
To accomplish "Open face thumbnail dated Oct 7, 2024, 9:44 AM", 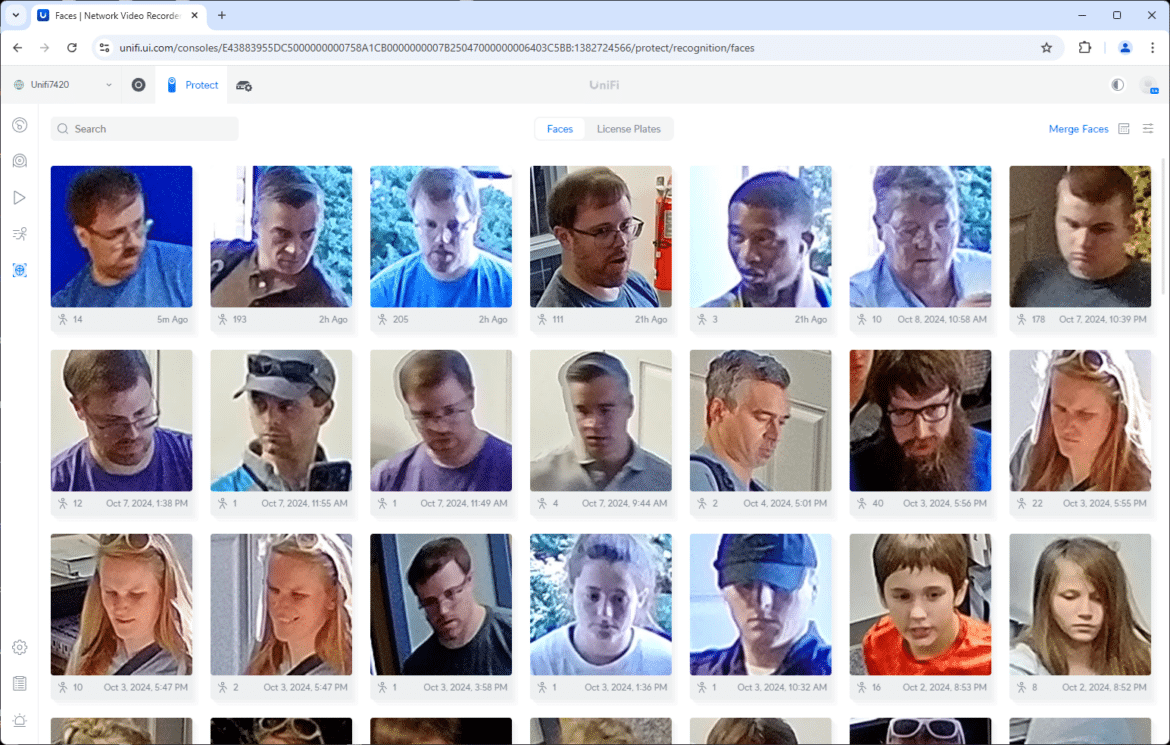I will coord(601,420).
